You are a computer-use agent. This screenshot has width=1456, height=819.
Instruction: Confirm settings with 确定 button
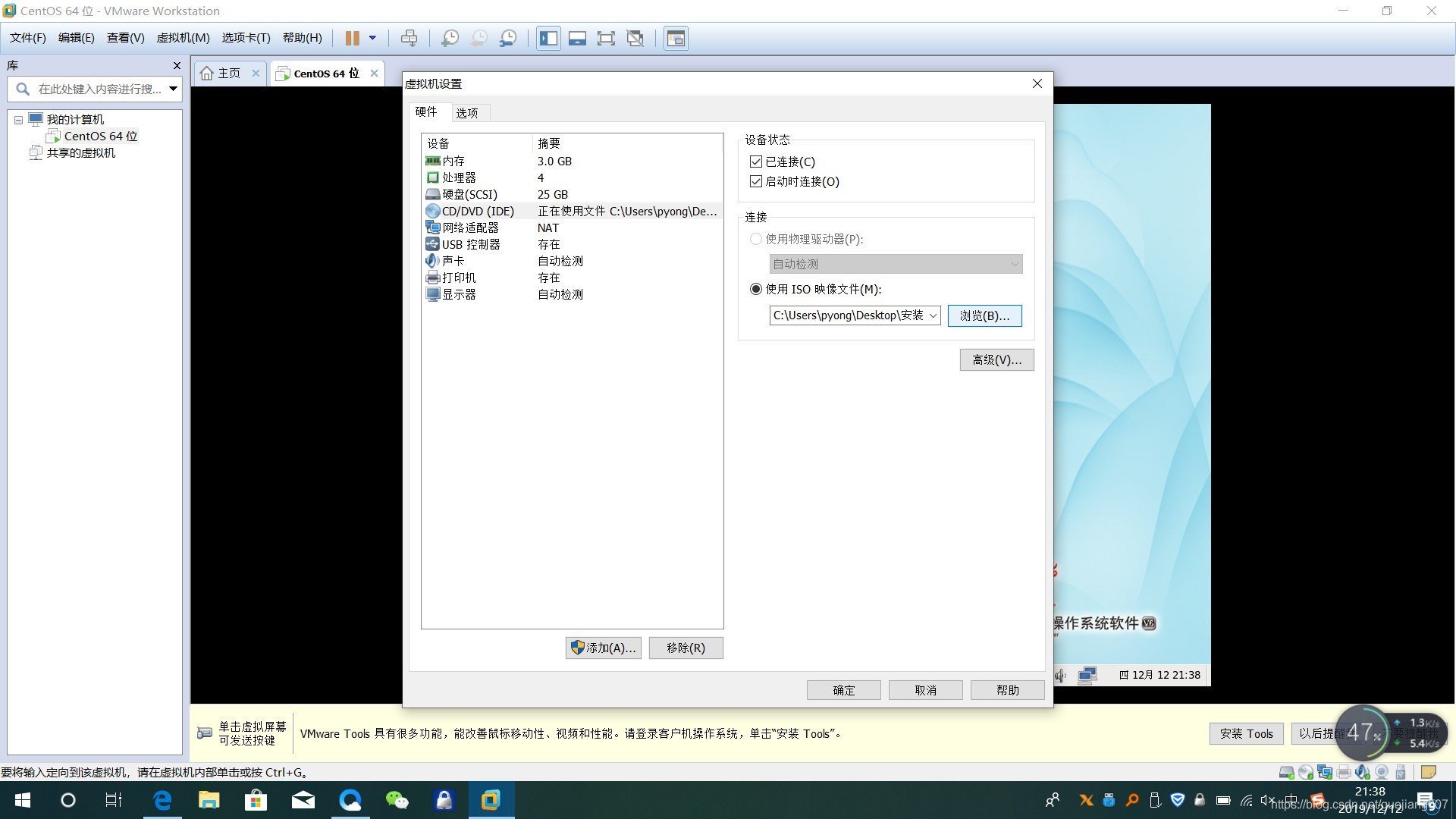(x=843, y=690)
